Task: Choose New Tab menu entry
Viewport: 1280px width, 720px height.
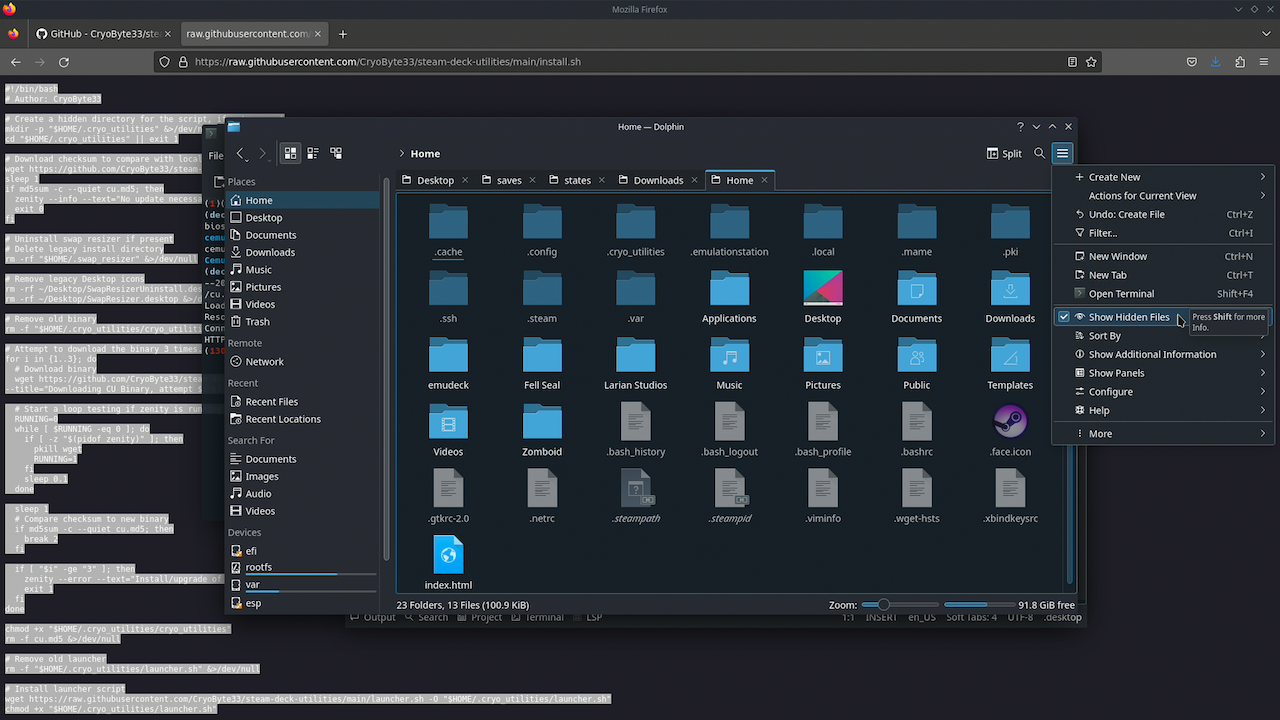Action: click(x=1163, y=275)
